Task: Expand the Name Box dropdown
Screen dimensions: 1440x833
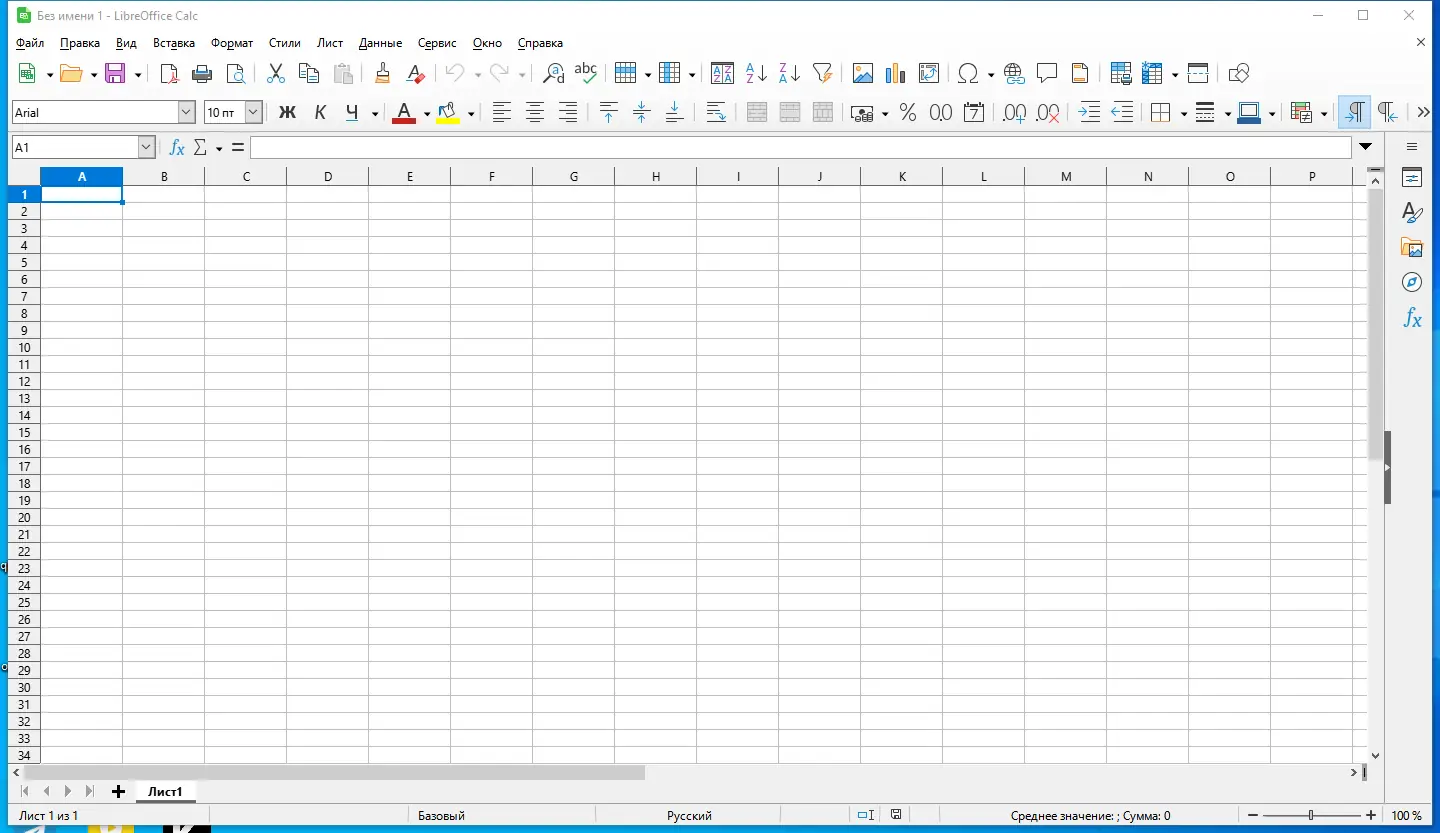Action: click(147, 147)
